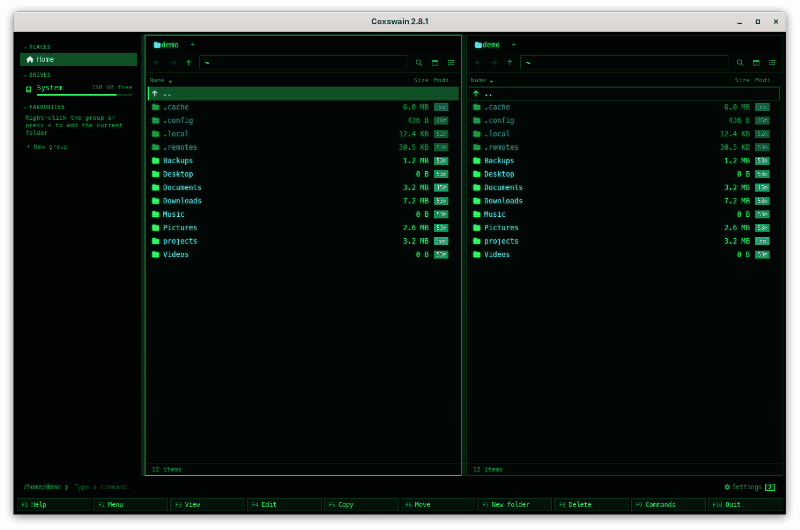The image size is (800, 530).
Task: Click F2 Menu button
Action: click(131, 505)
